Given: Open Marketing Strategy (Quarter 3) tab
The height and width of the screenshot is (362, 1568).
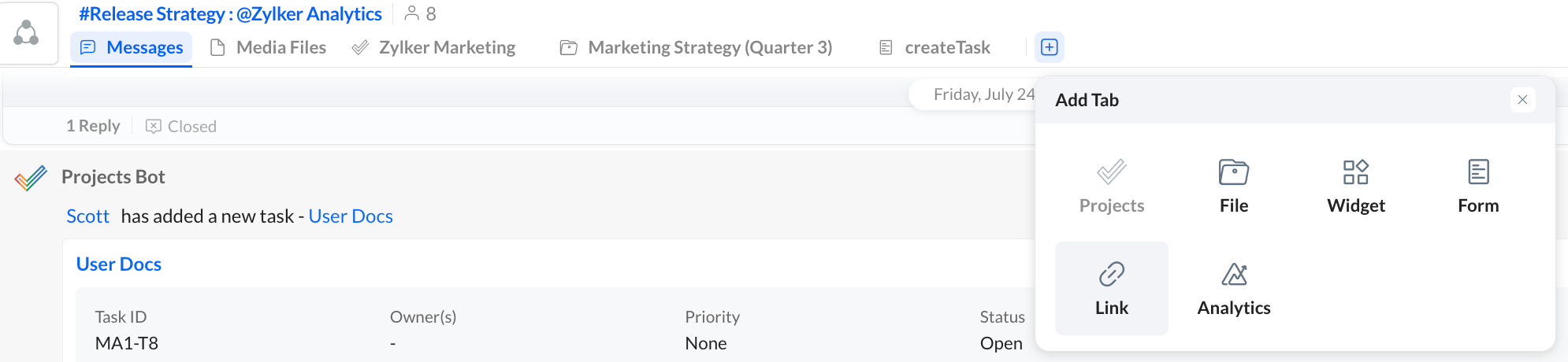Looking at the screenshot, I should tap(697, 48).
